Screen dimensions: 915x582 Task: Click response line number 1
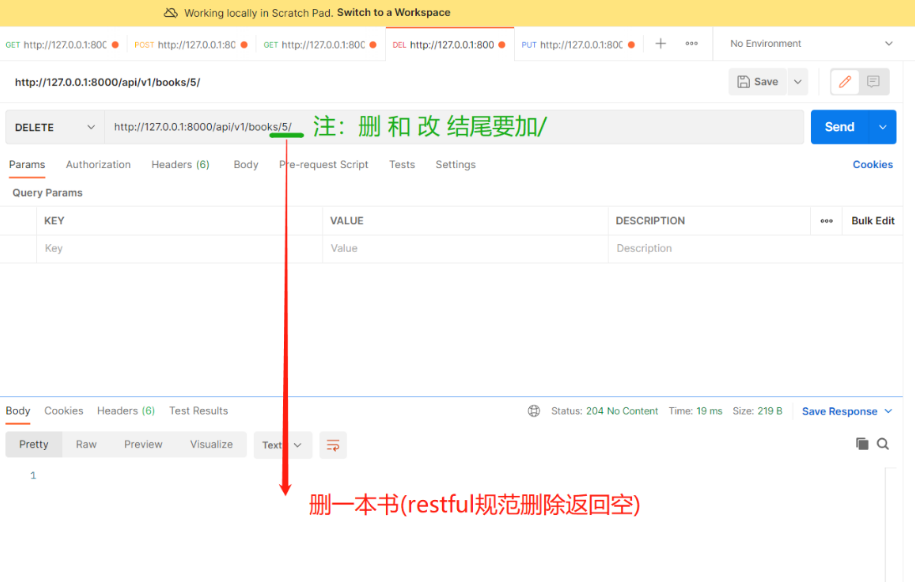click(x=33, y=476)
